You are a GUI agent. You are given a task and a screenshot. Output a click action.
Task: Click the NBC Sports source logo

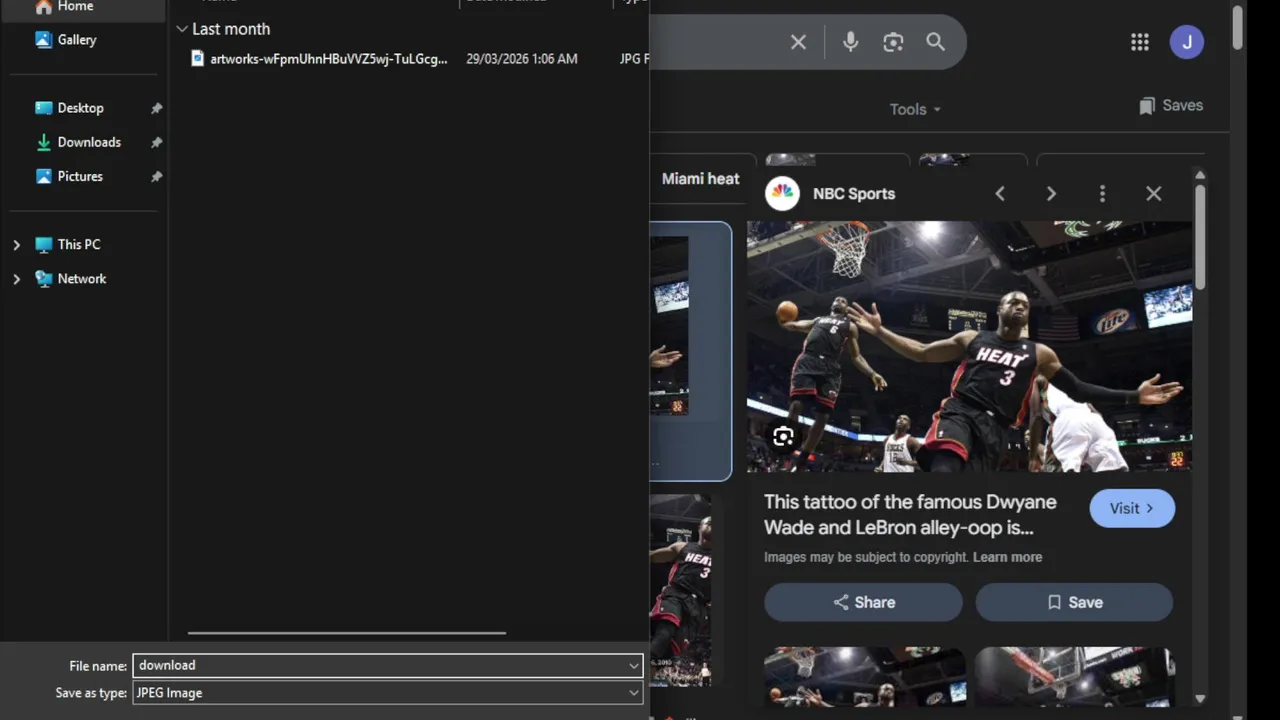[782, 194]
